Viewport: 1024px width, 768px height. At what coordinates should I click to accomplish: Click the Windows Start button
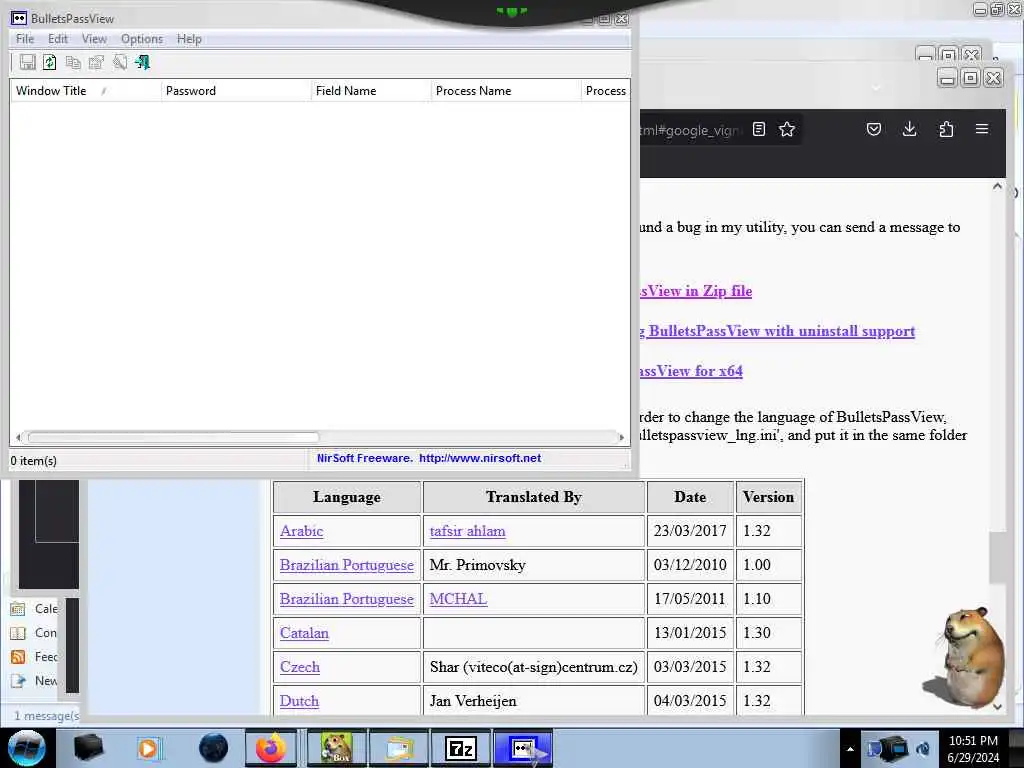[x=26, y=748]
